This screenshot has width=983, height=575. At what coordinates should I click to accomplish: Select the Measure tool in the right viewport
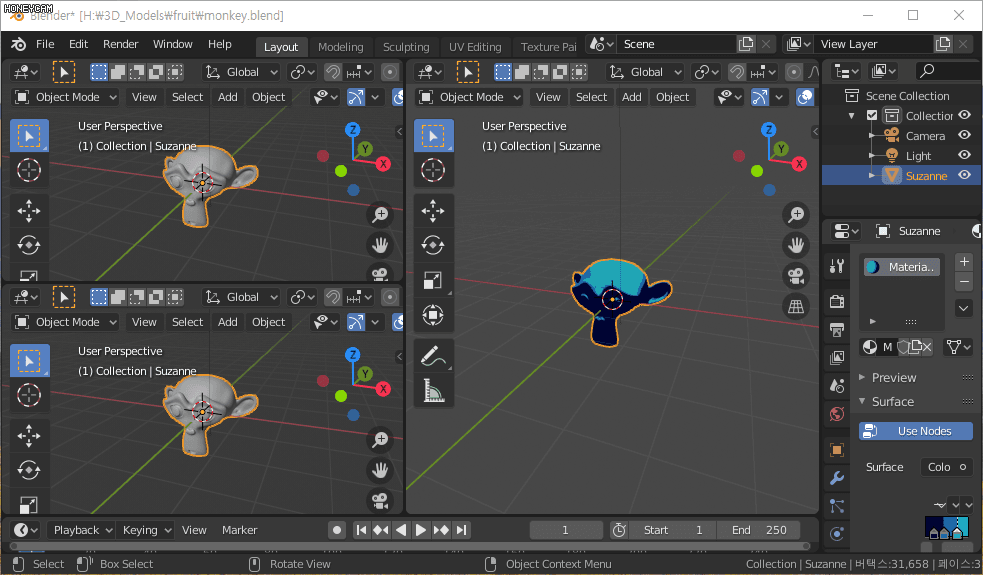point(433,389)
